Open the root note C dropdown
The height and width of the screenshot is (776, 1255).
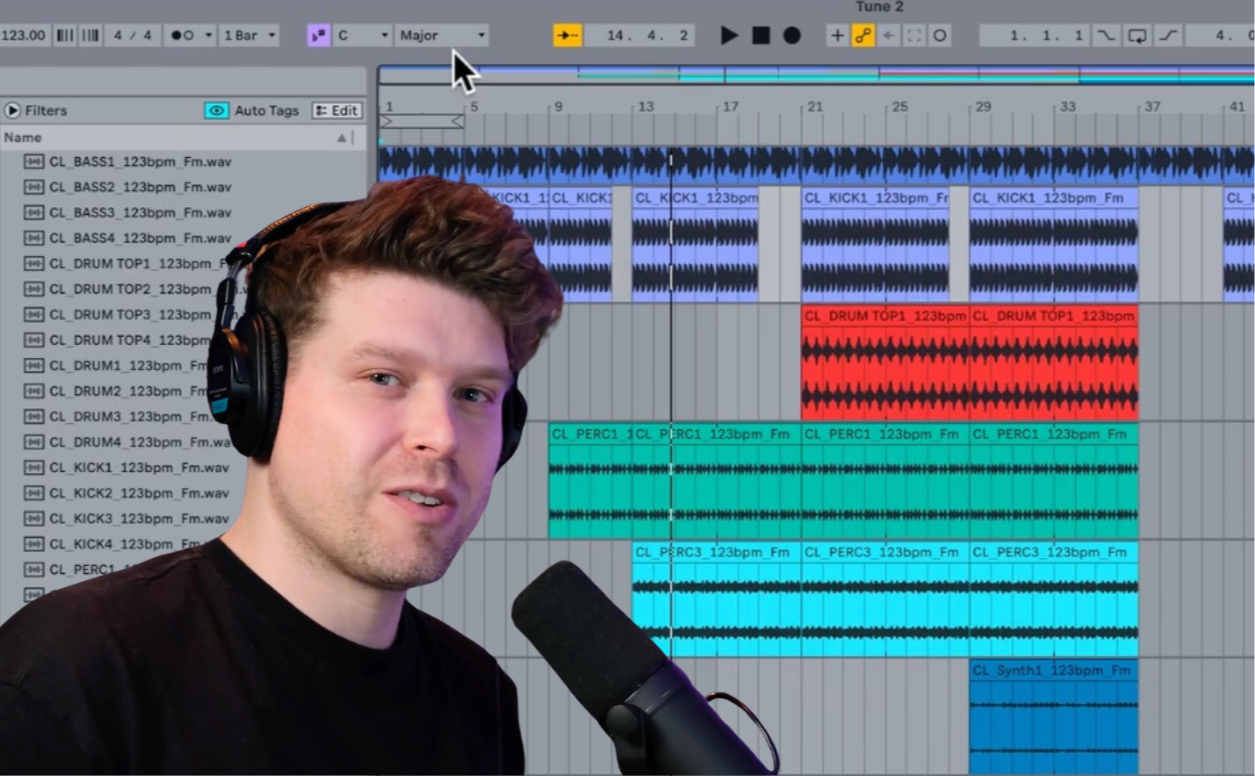[x=363, y=35]
